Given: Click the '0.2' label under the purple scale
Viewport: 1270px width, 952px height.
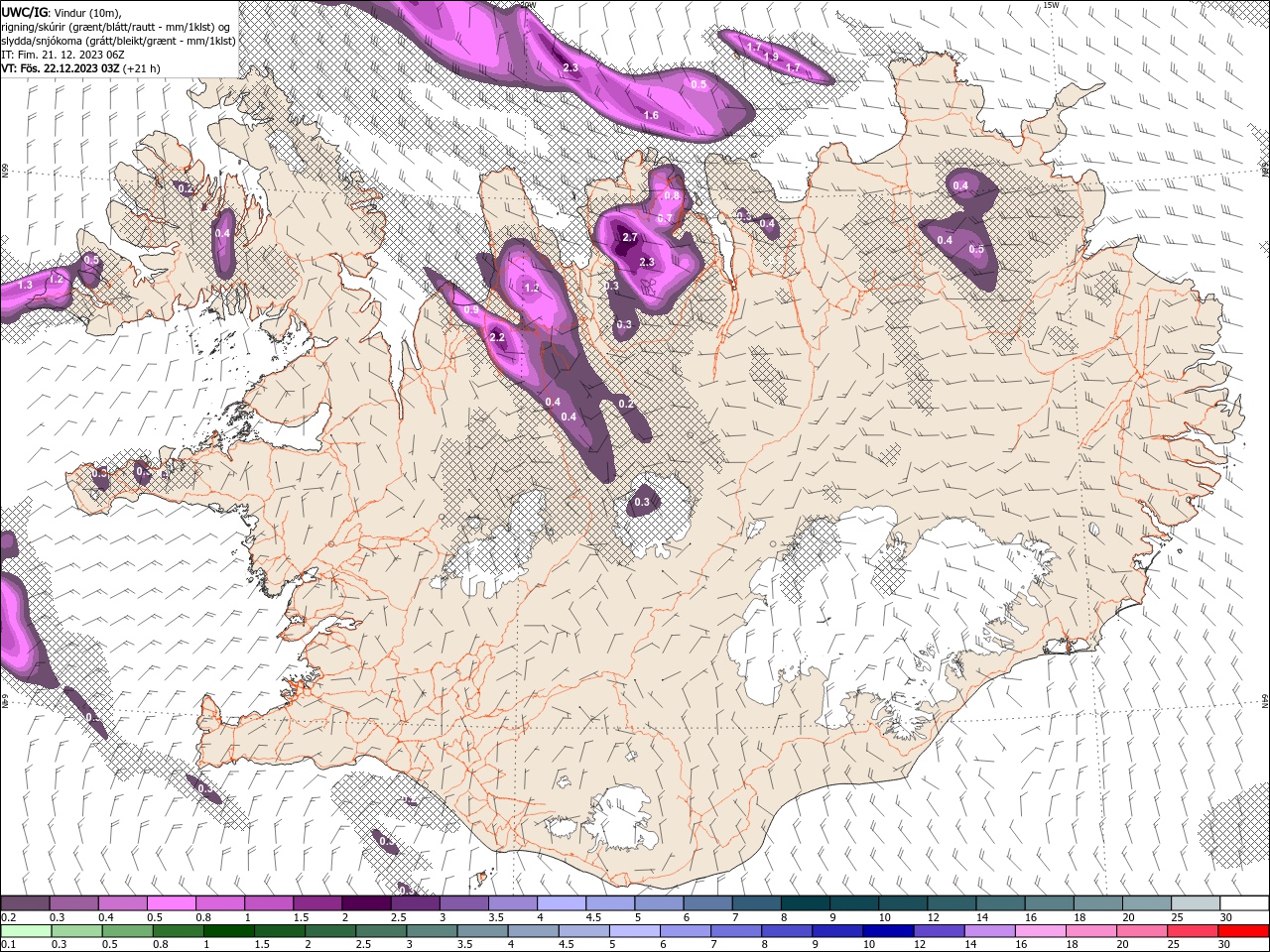Looking at the screenshot, I should tap(9, 917).
